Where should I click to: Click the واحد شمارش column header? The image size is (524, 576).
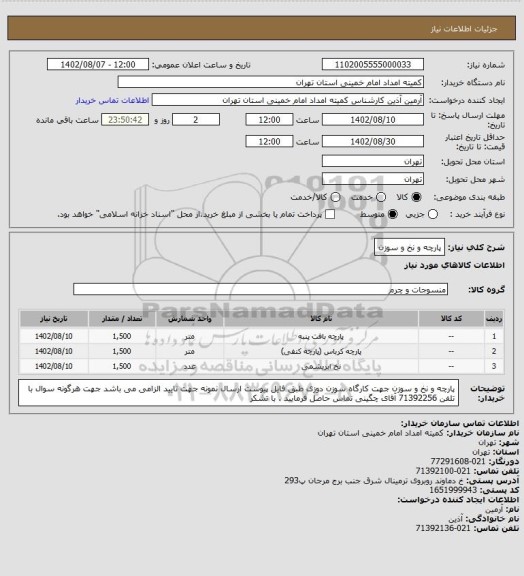pos(190,318)
